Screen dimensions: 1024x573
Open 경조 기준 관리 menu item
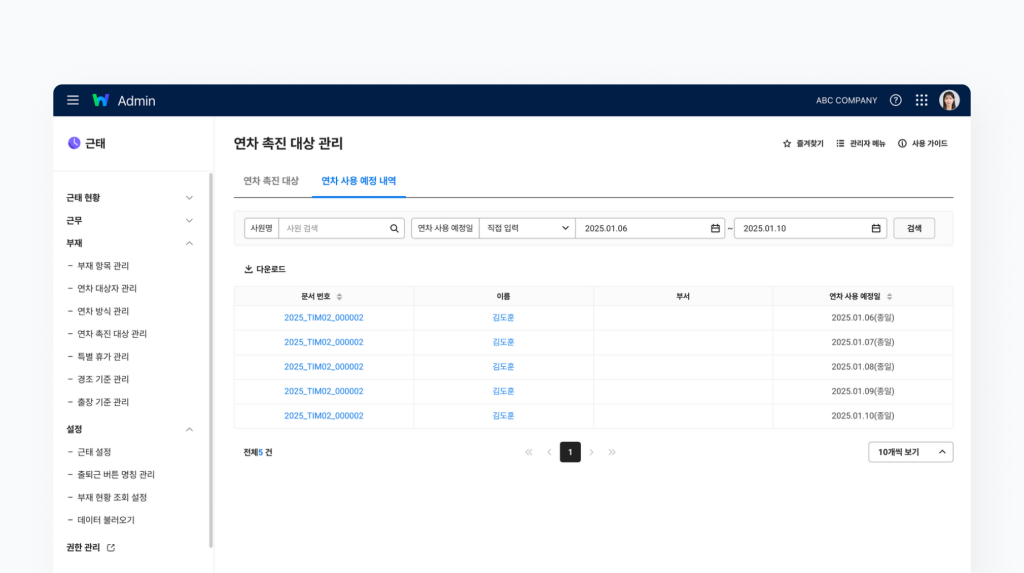[103, 379]
